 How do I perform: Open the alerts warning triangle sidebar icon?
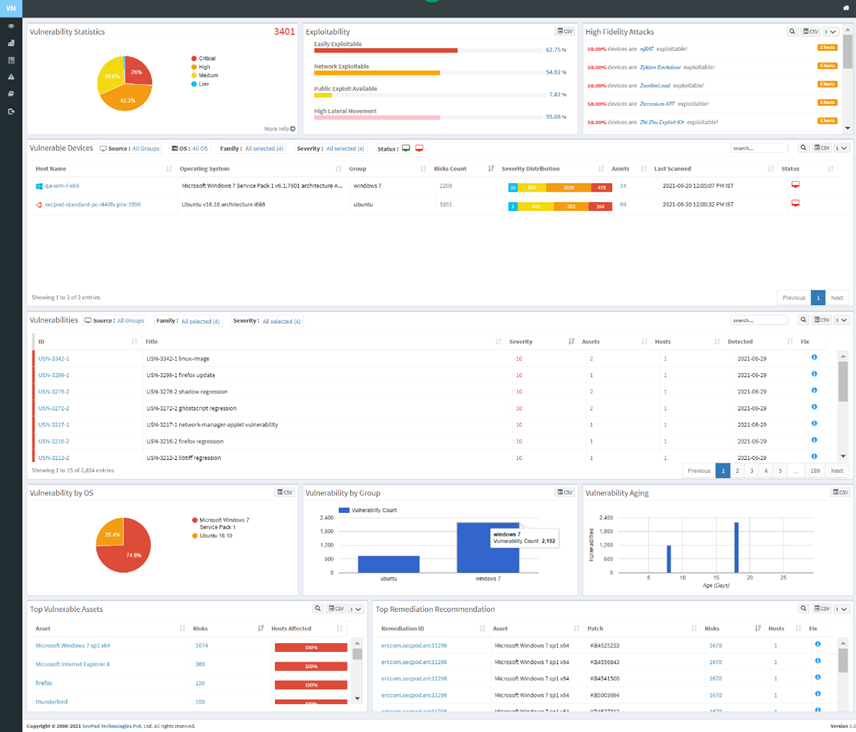(x=11, y=77)
